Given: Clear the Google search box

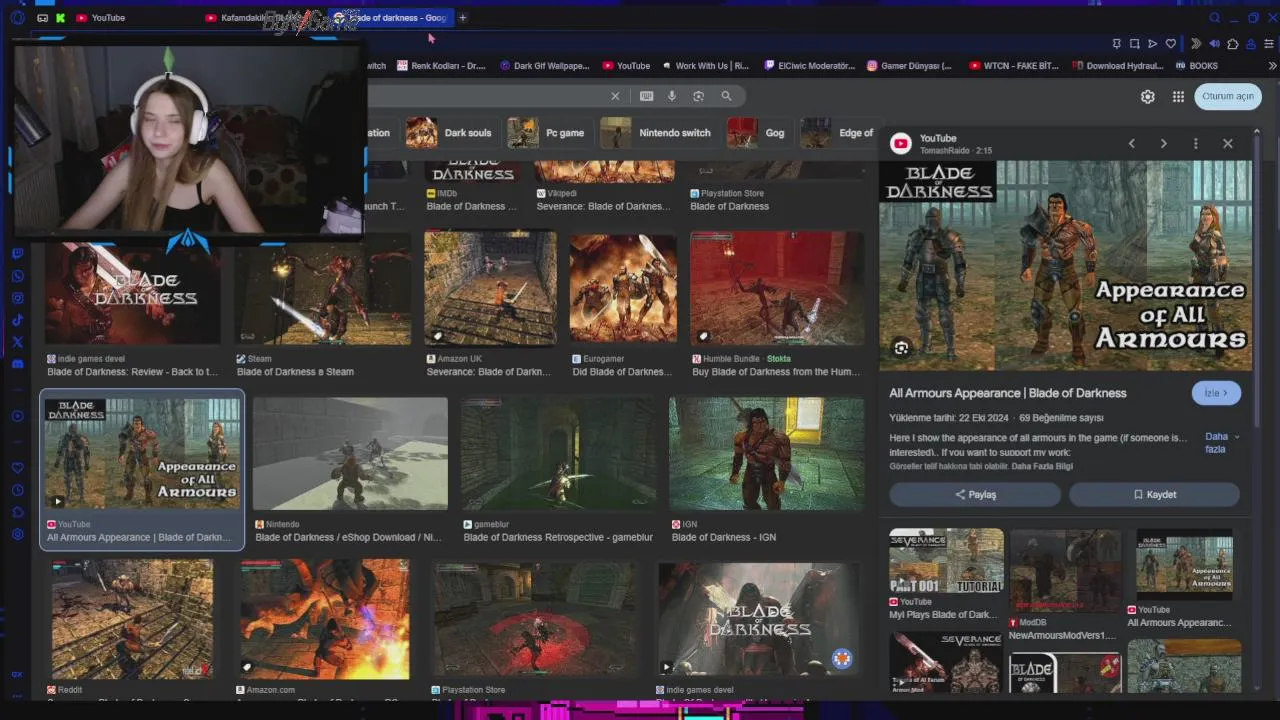Looking at the screenshot, I should pyautogui.click(x=615, y=96).
